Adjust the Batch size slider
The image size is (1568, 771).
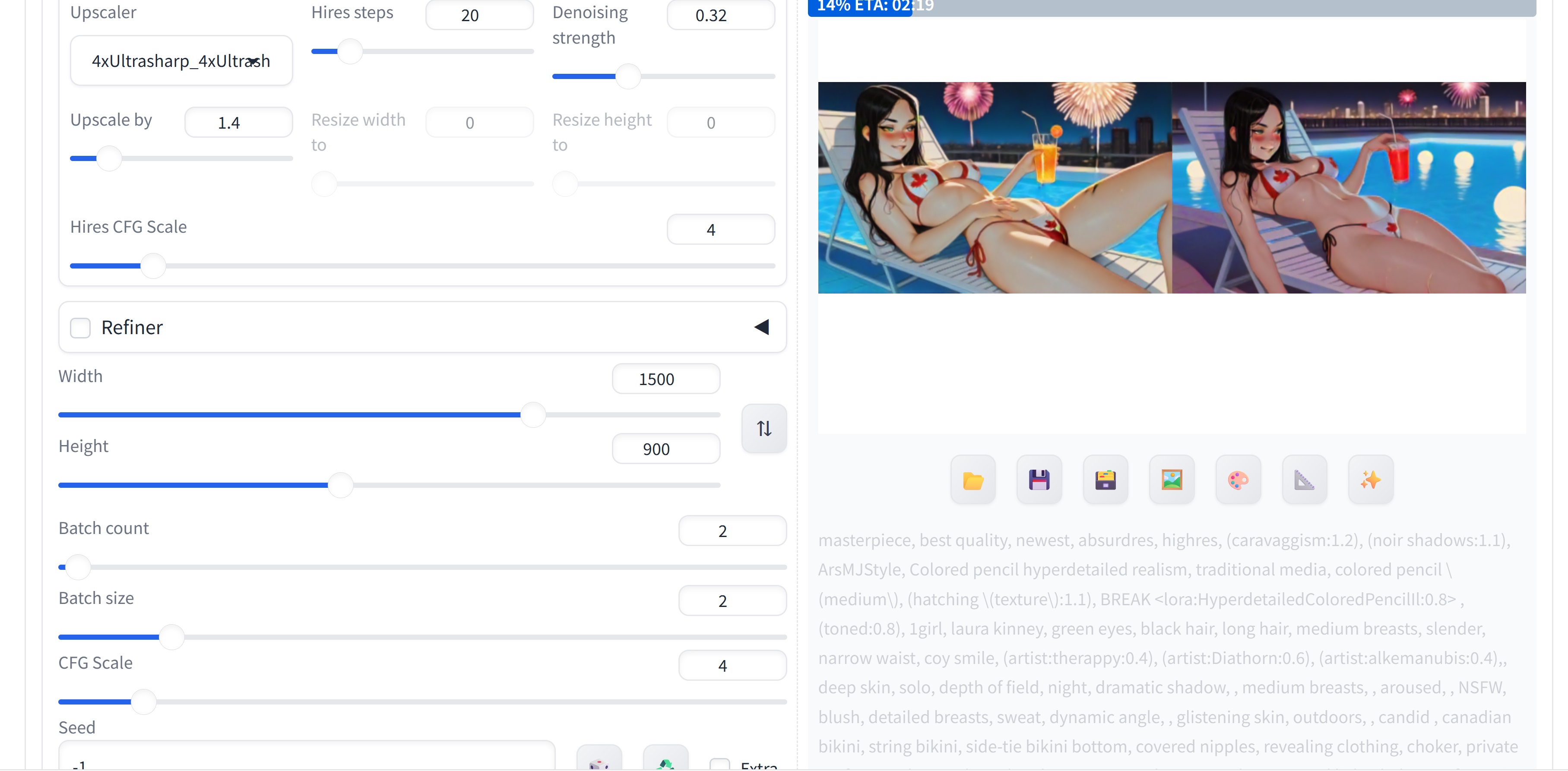point(422,637)
